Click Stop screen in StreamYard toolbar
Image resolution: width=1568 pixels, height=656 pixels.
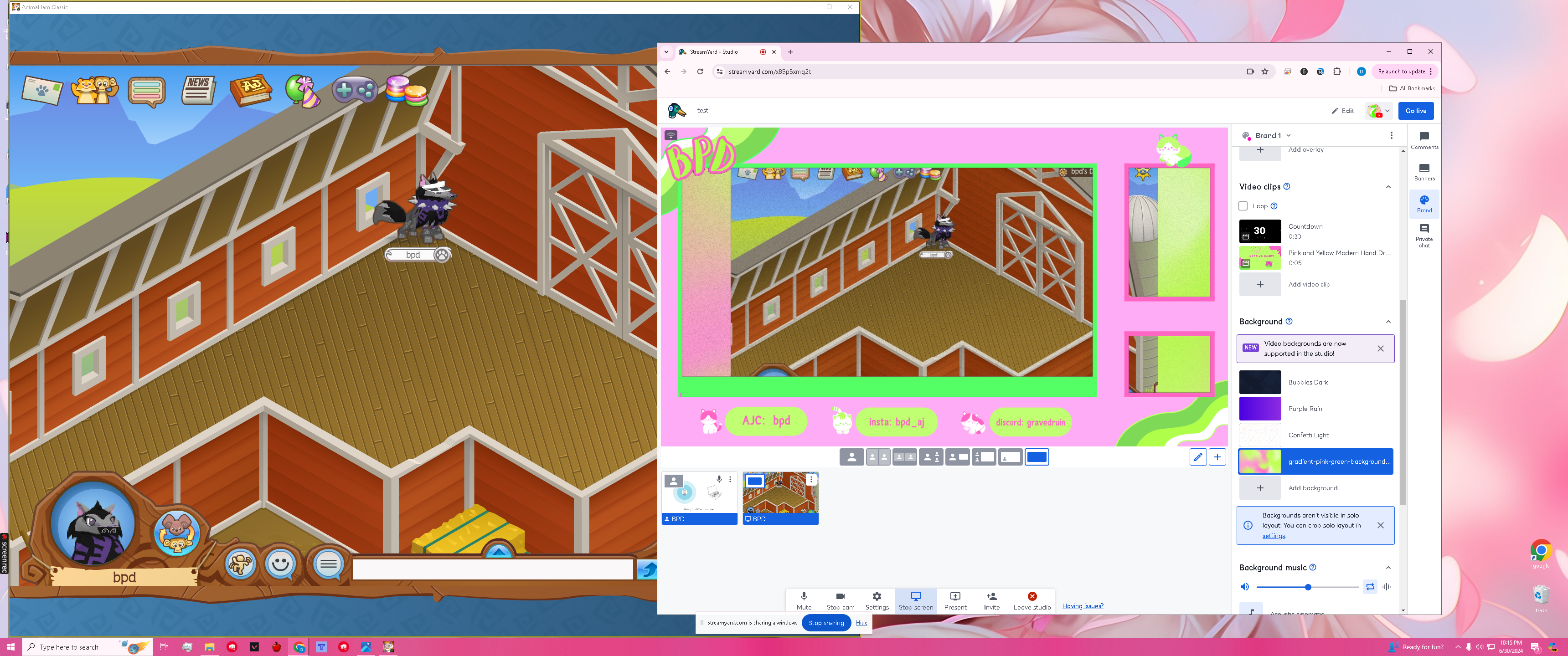tap(915, 600)
